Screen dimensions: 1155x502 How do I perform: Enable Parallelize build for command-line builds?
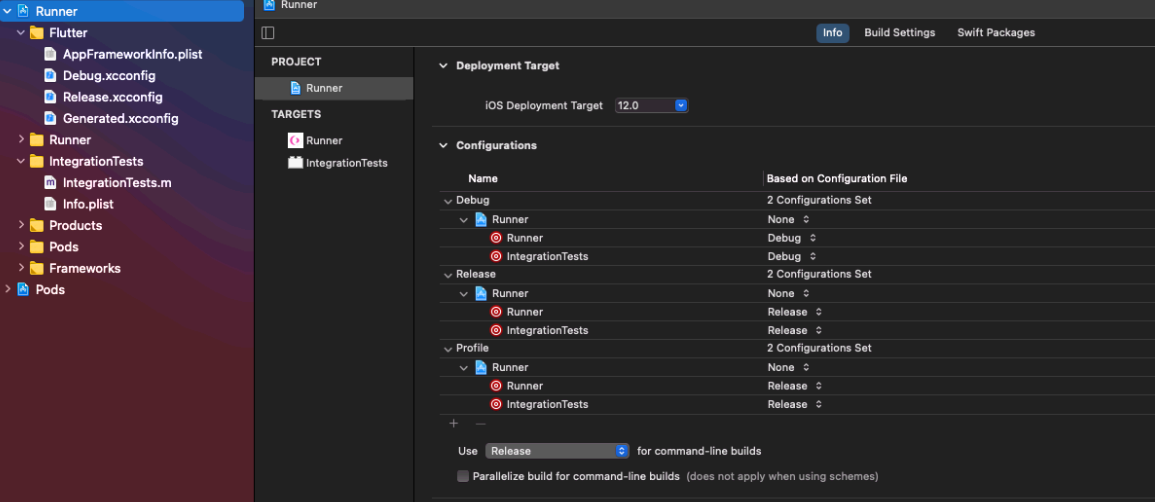click(x=463, y=476)
